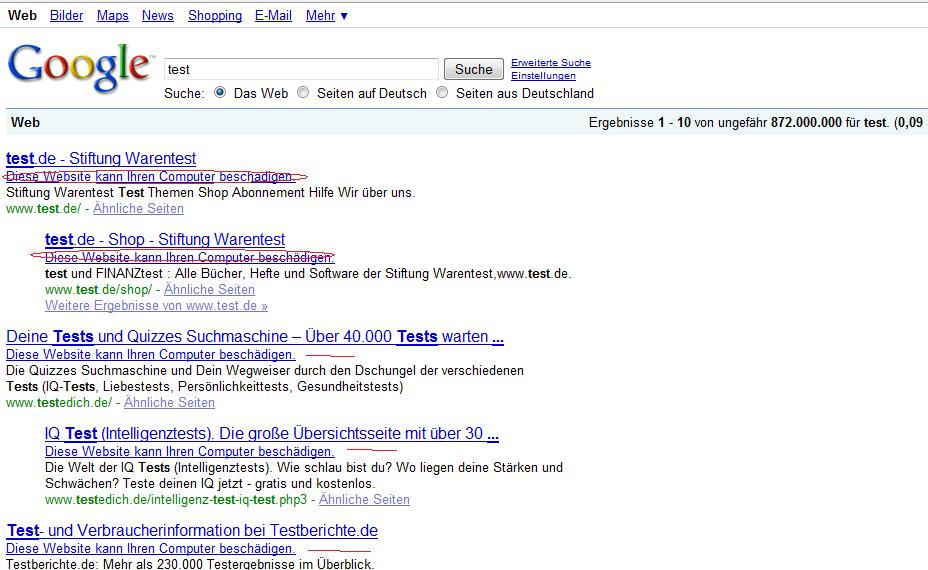The height and width of the screenshot is (570, 928).
Task: Open the IQ Test (Intelligenztests) result
Action: 272,434
